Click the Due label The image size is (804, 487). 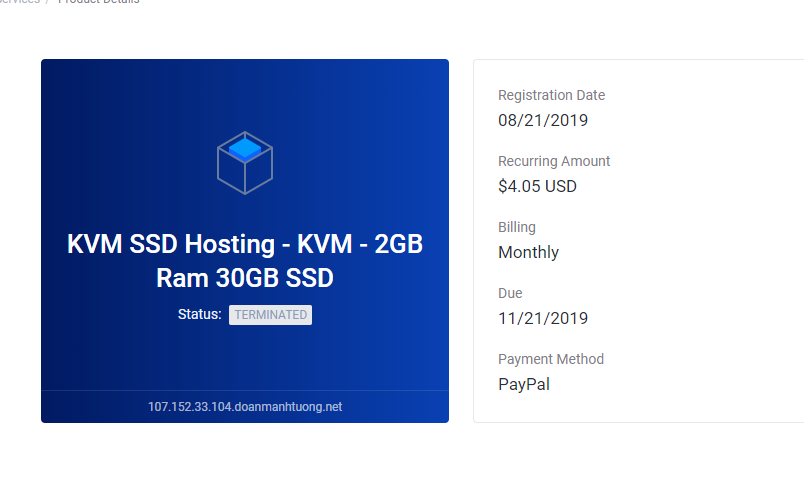[x=510, y=293]
